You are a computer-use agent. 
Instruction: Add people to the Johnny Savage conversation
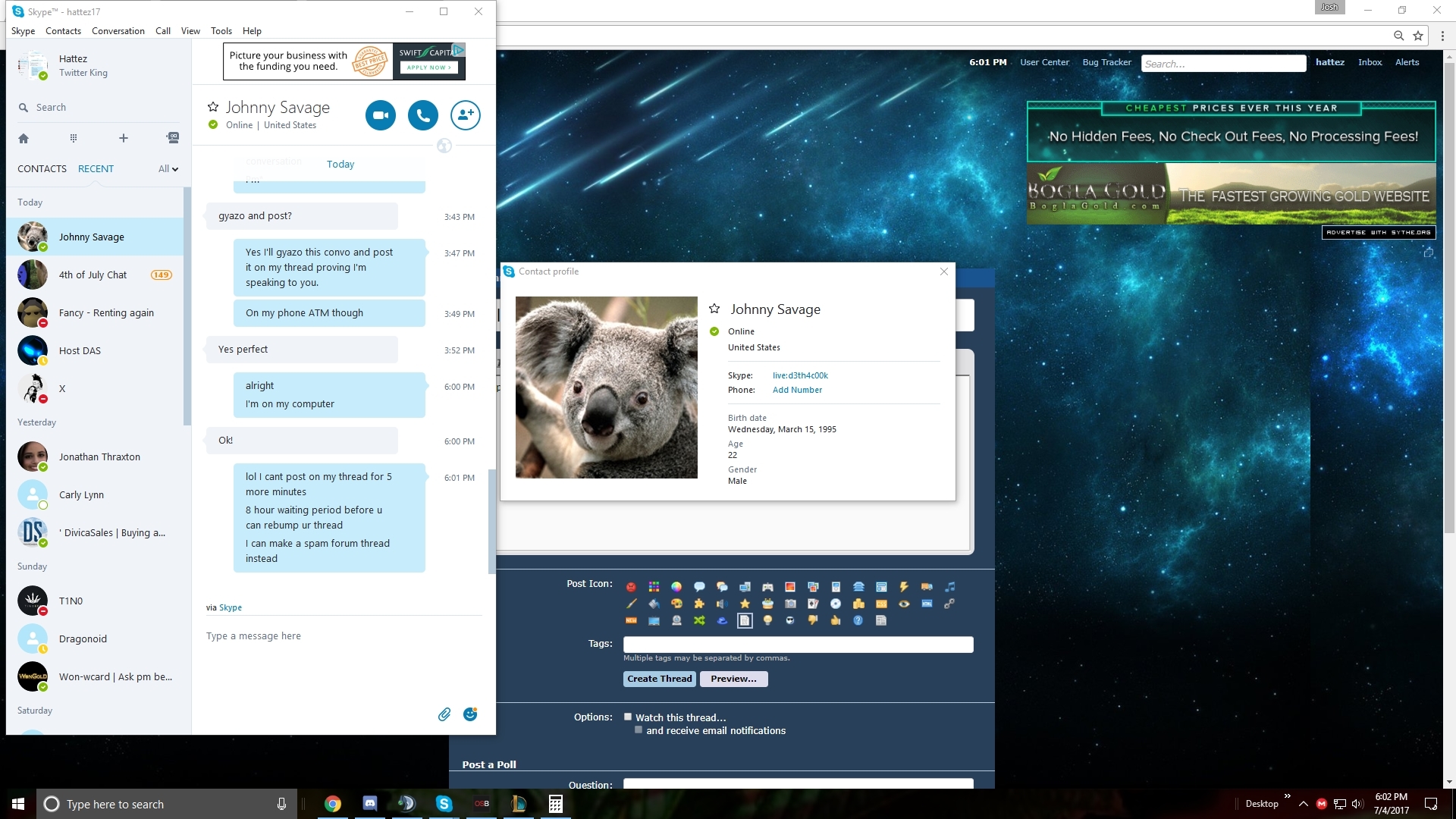(x=466, y=115)
